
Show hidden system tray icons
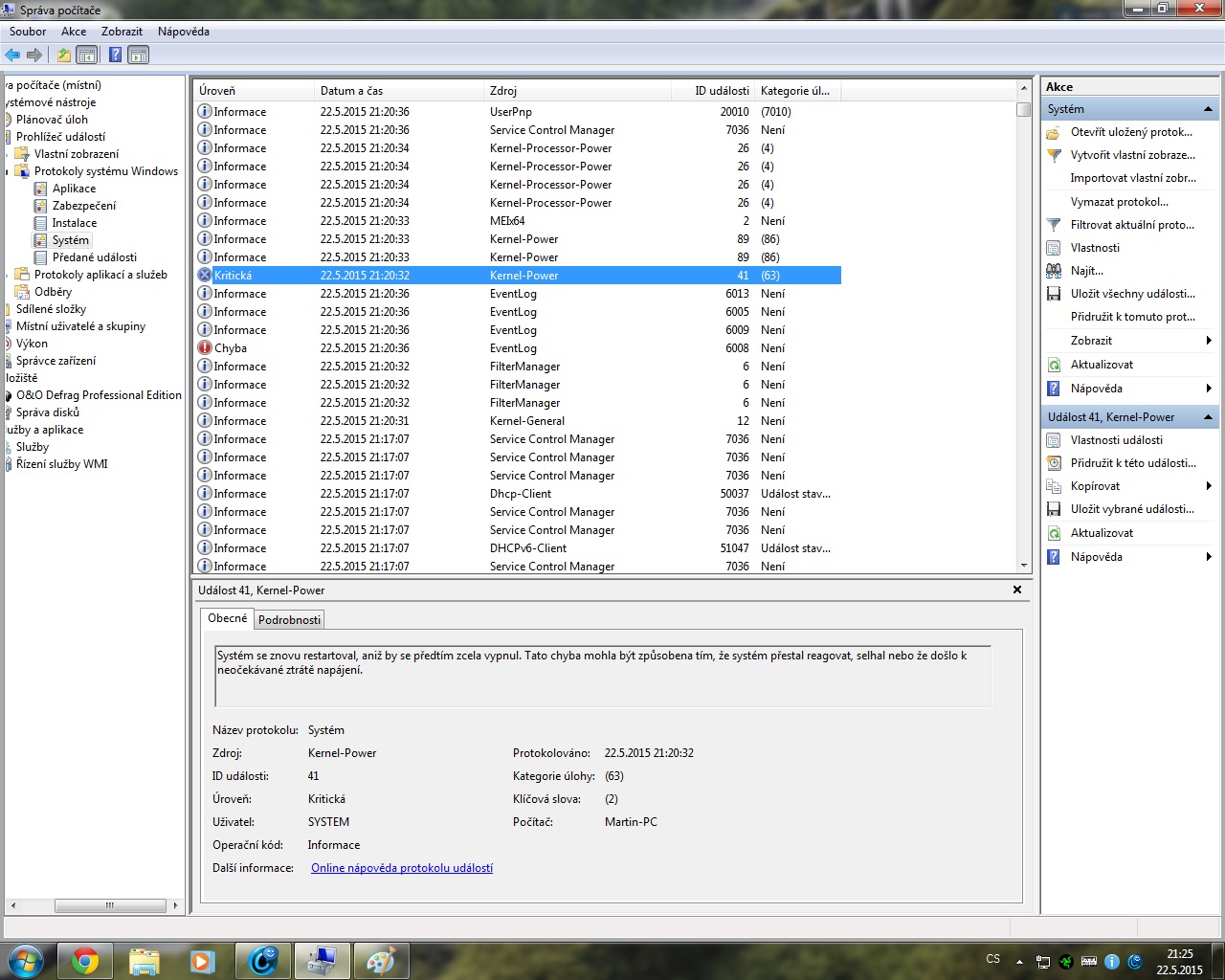pos(1019,961)
